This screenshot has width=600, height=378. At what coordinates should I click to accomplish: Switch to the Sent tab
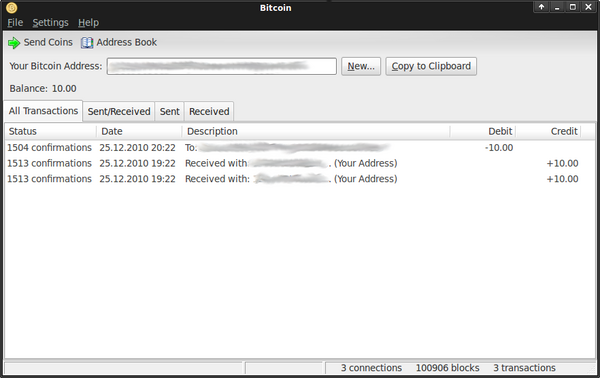pyautogui.click(x=170, y=111)
